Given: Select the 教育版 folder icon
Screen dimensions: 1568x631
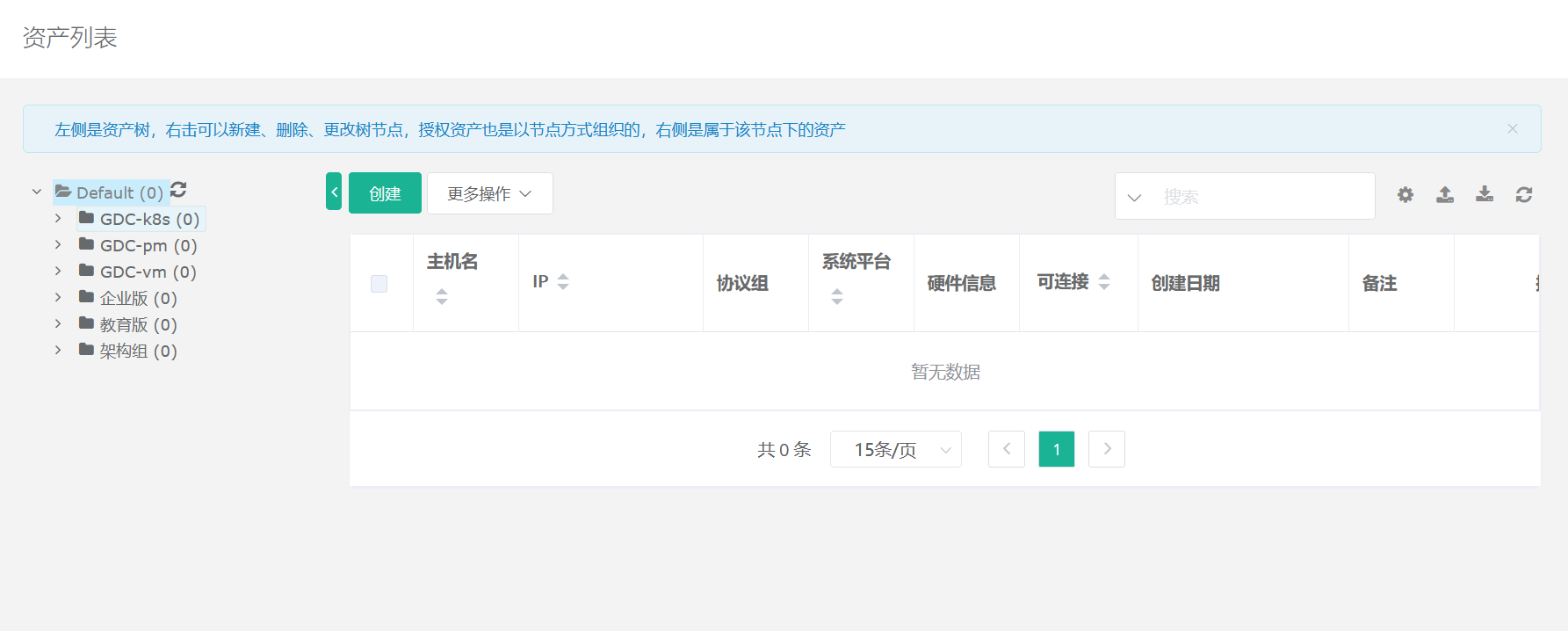Looking at the screenshot, I should coord(87,323).
